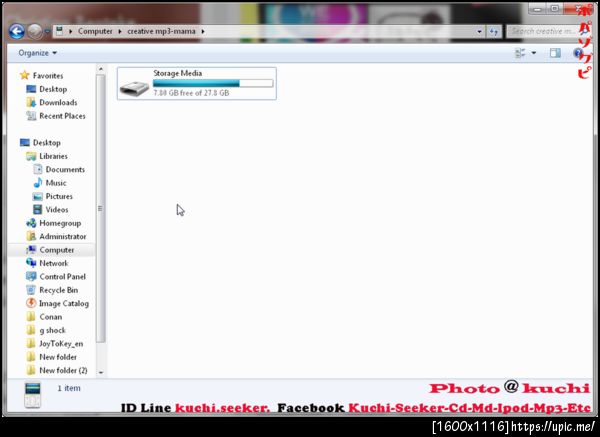Open the Conan folder
The image size is (600, 437).
coord(44,317)
